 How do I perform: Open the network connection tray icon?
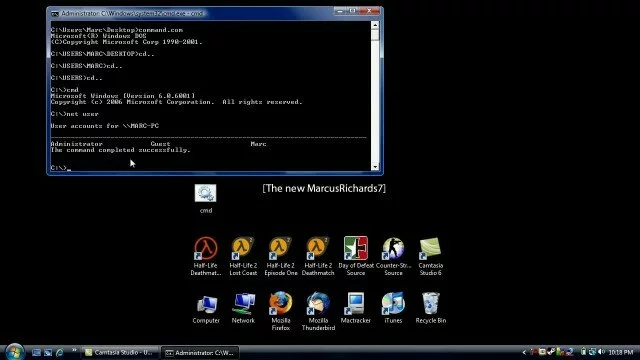[x=592, y=352]
